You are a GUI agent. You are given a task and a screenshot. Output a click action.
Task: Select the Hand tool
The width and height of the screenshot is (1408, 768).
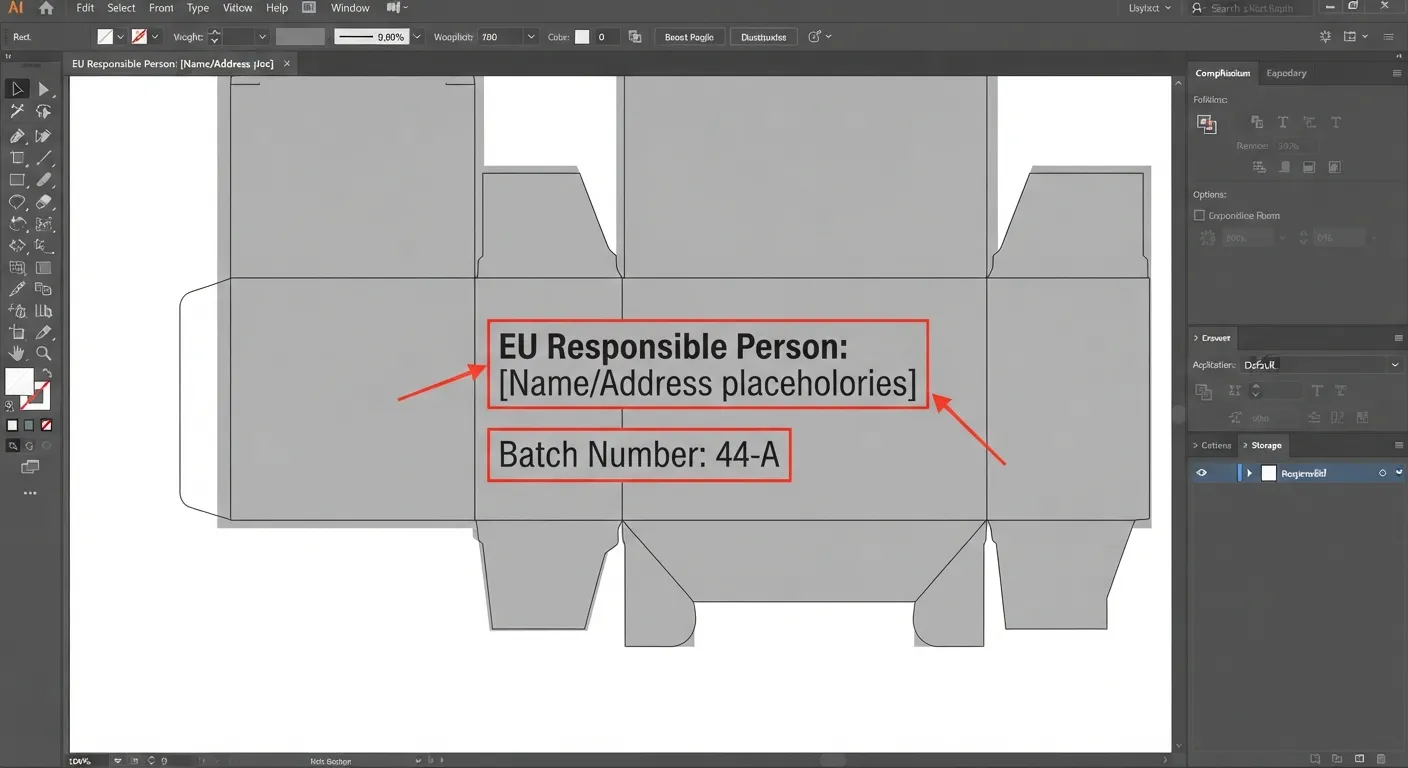tap(17, 353)
